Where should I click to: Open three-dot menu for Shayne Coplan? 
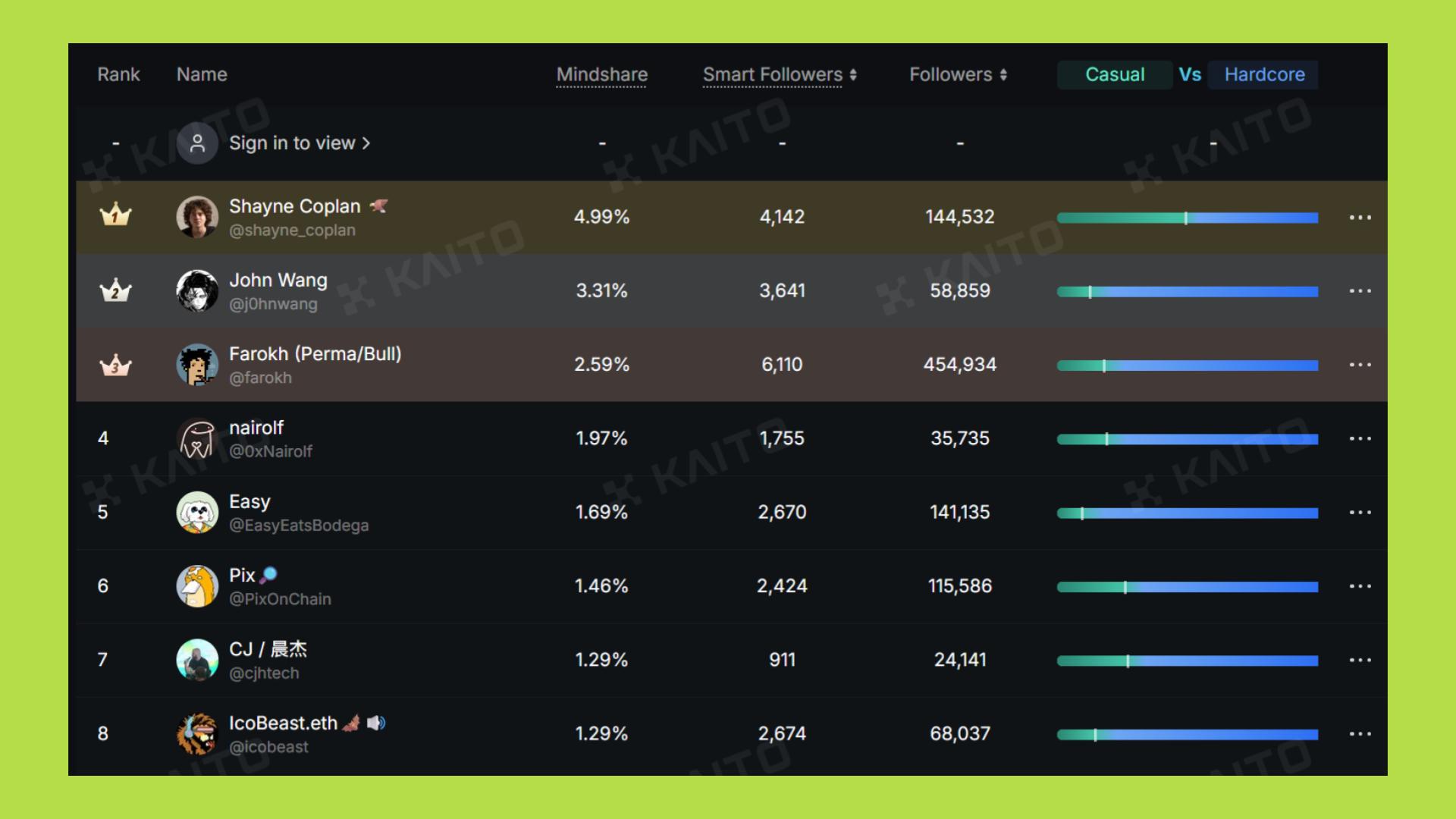click(1360, 218)
